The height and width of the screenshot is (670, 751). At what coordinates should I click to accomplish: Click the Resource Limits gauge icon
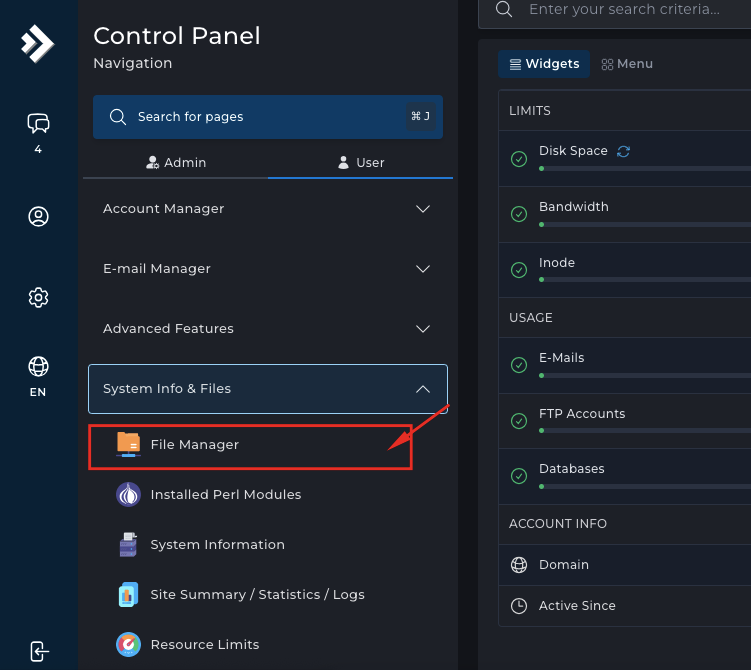pyautogui.click(x=128, y=645)
